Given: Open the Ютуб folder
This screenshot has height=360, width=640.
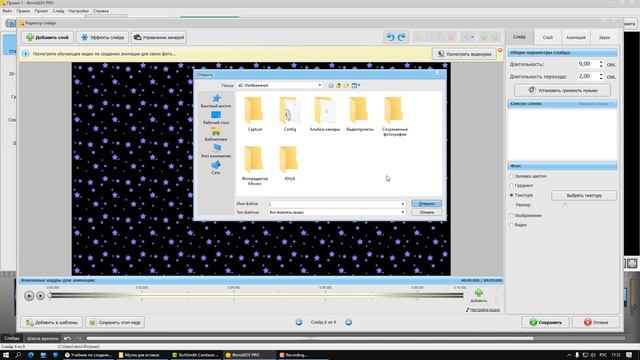Looking at the screenshot, I should (289, 163).
